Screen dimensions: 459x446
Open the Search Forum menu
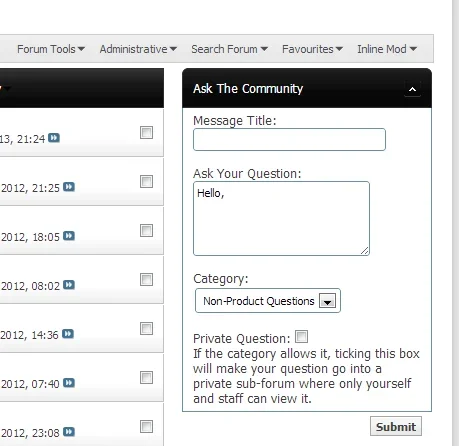229,49
